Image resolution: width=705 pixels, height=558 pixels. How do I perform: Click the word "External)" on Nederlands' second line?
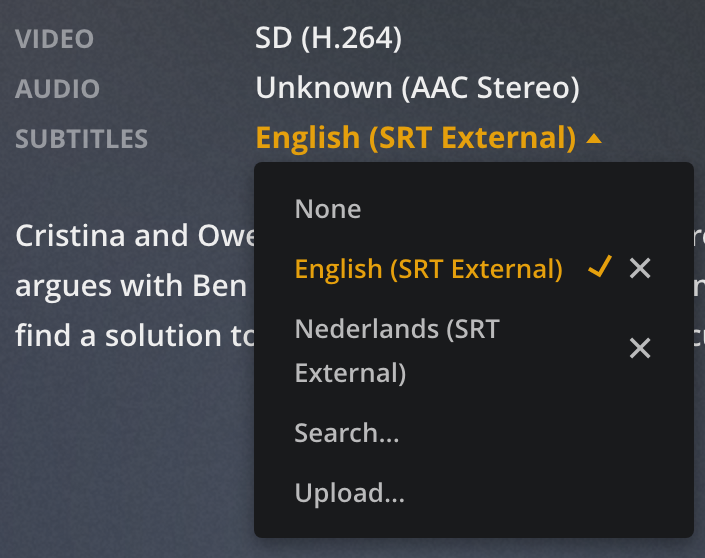pos(350,373)
